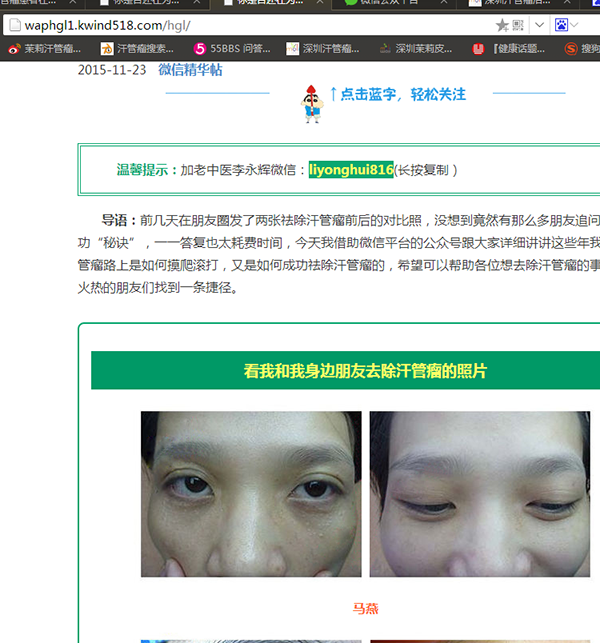Expand the address bar history dropdown chevron

[539, 25]
